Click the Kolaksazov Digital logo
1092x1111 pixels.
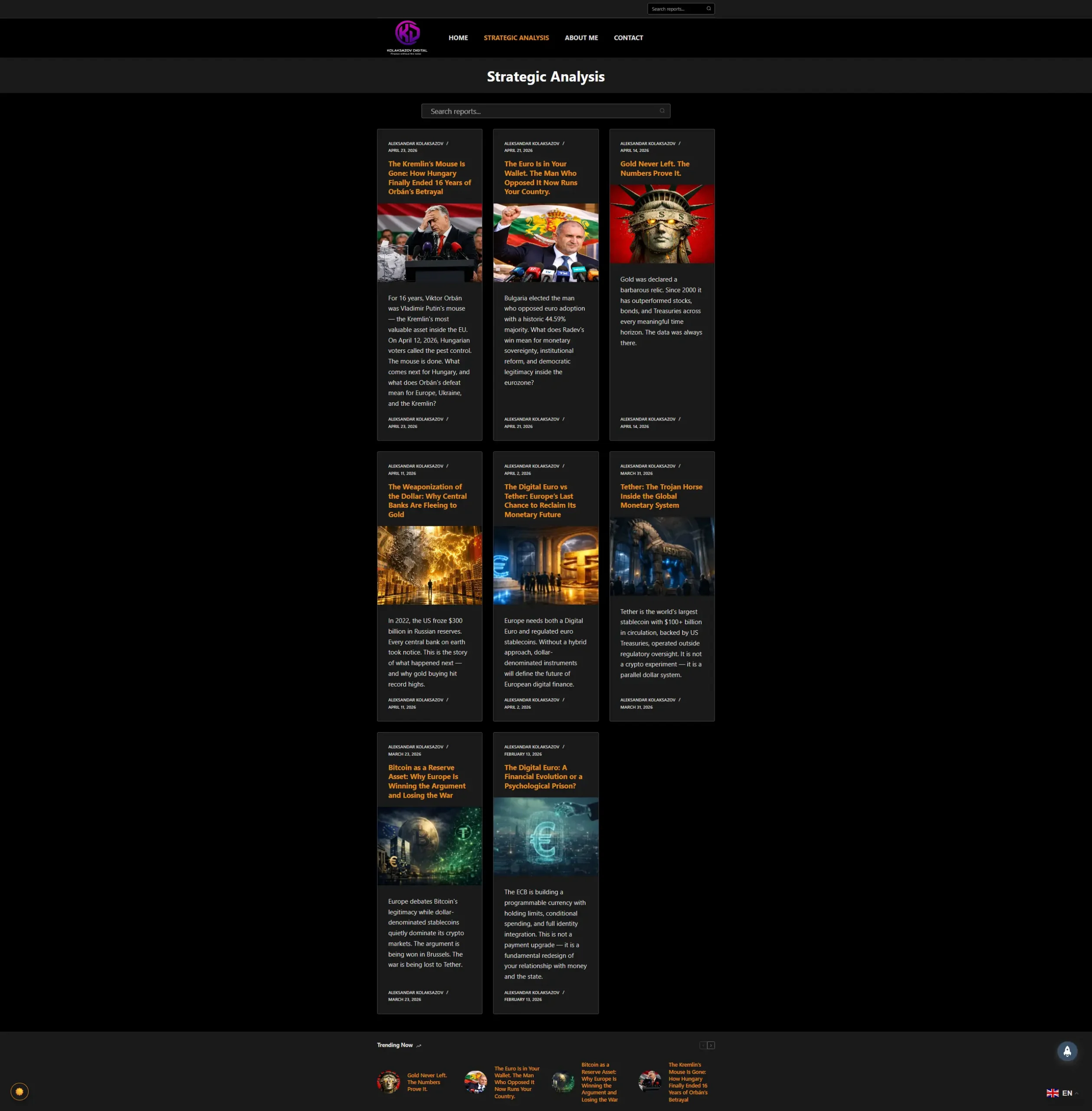[407, 38]
